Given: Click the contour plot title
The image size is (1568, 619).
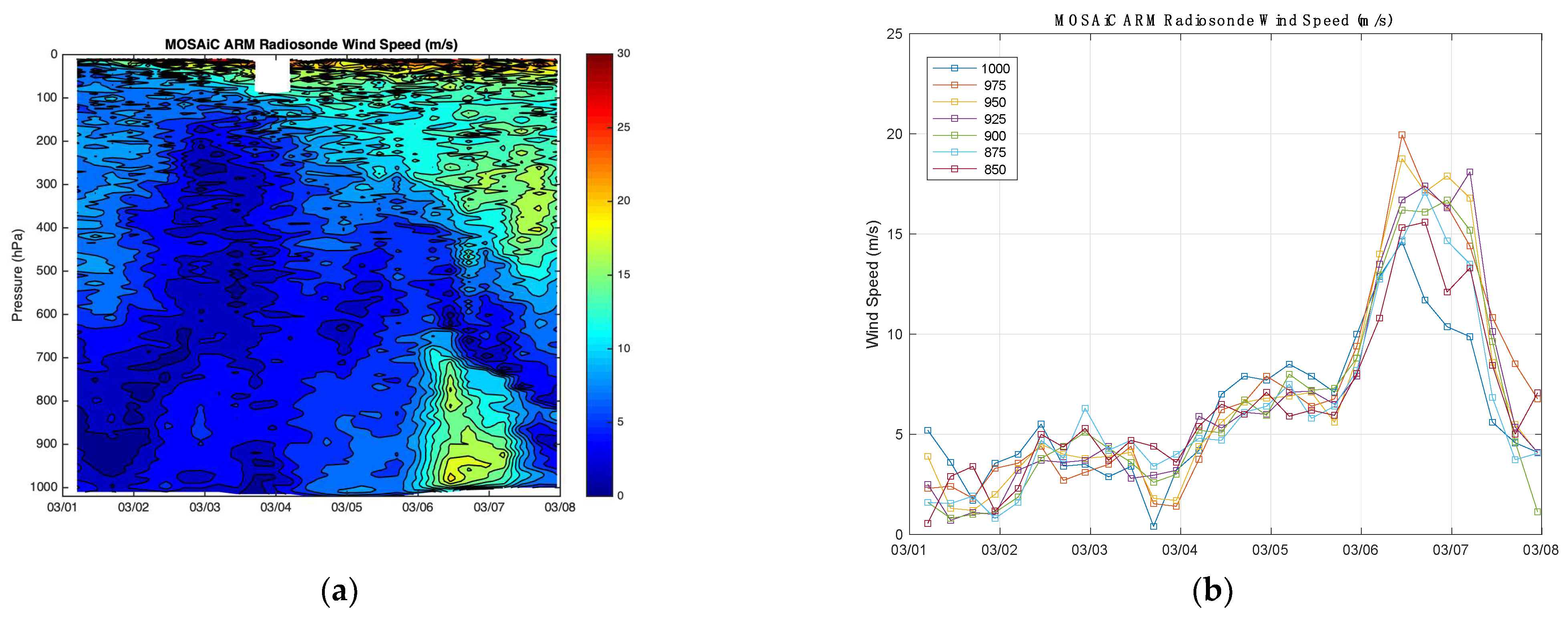Looking at the screenshot, I should tap(311, 44).
